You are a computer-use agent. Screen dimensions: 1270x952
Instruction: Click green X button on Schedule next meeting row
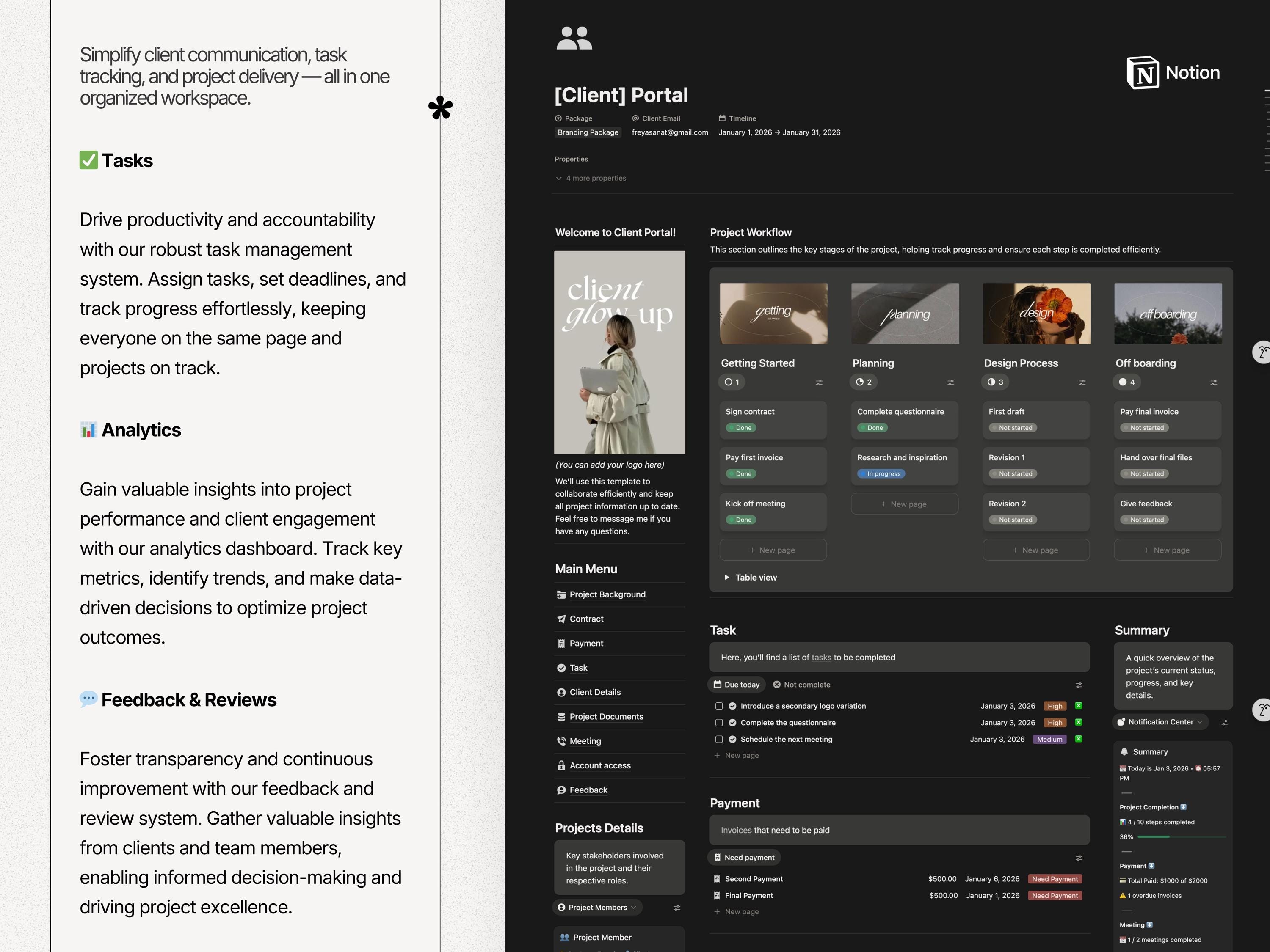1079,739
